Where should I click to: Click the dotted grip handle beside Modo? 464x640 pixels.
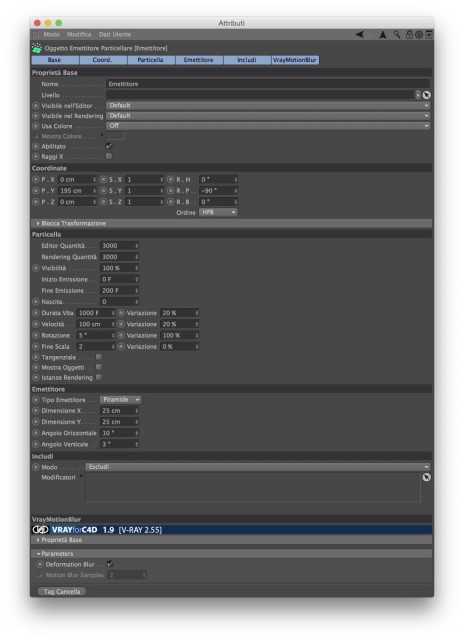tap(36, 34)
